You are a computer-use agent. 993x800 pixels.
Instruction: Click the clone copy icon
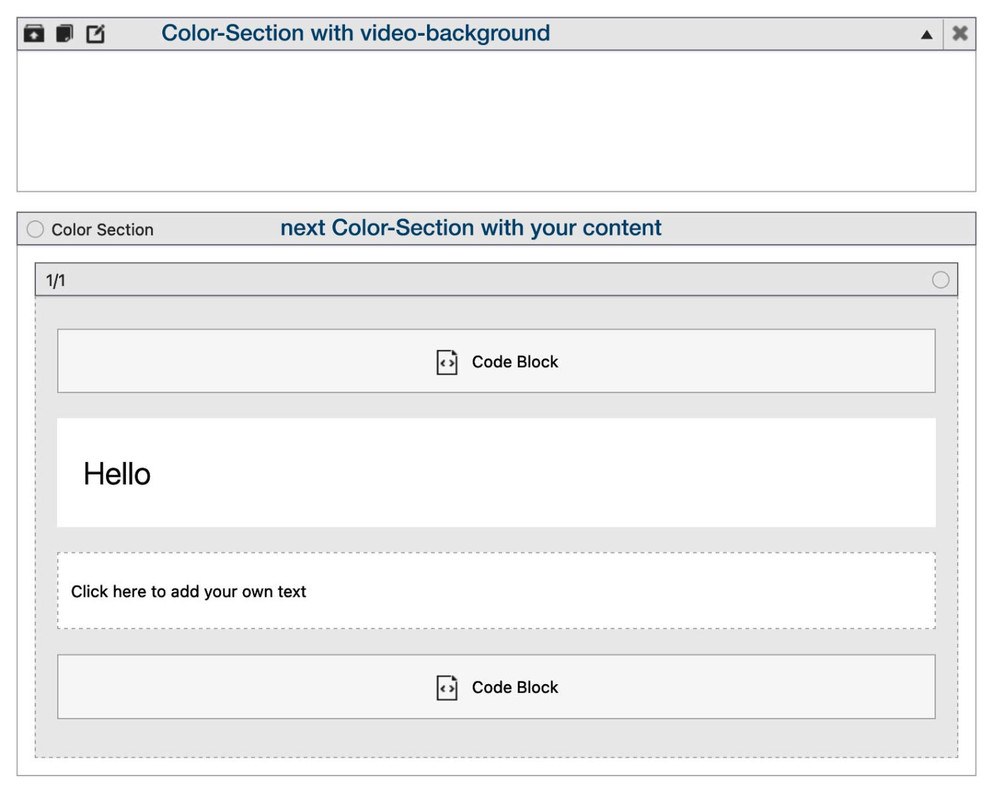(x=65, y=33)
